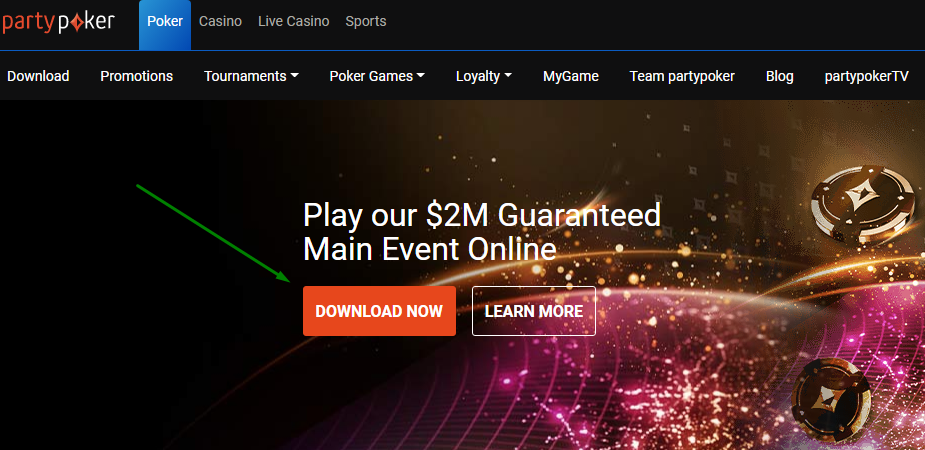
Task: Open the Download navigation link
Action: 38,76
